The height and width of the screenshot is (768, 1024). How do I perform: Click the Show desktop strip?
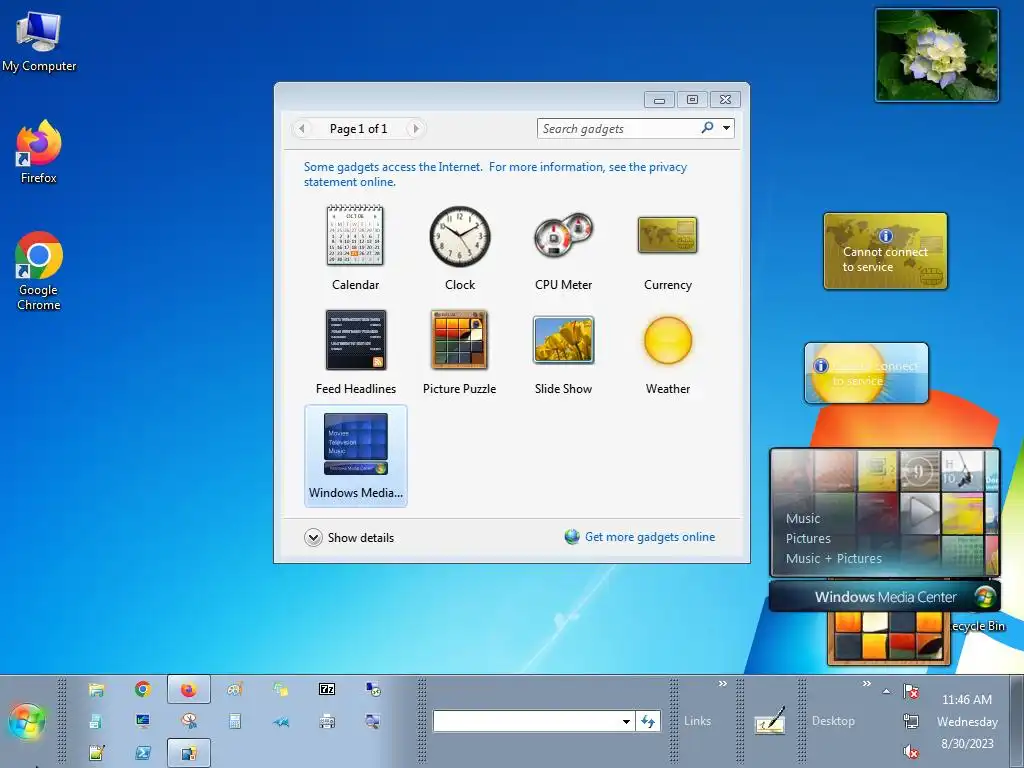click(x=1016, y=721)
